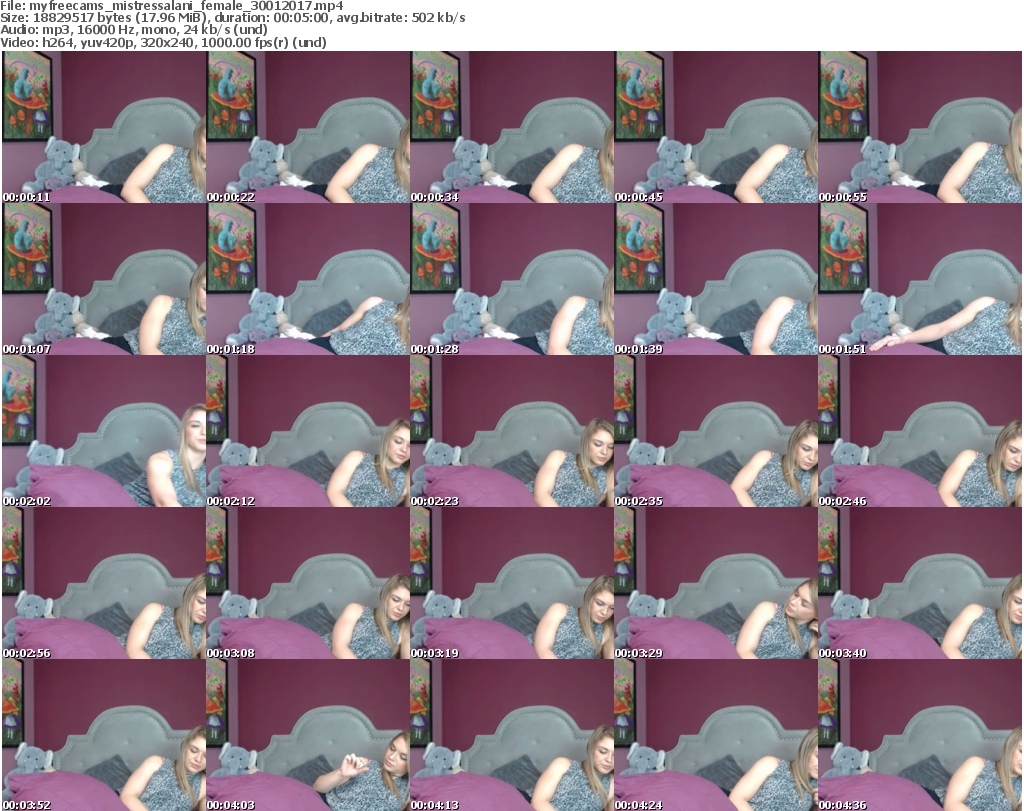
Task: Choose the frame timestamped 00:03:19
Action: (511, 584)
